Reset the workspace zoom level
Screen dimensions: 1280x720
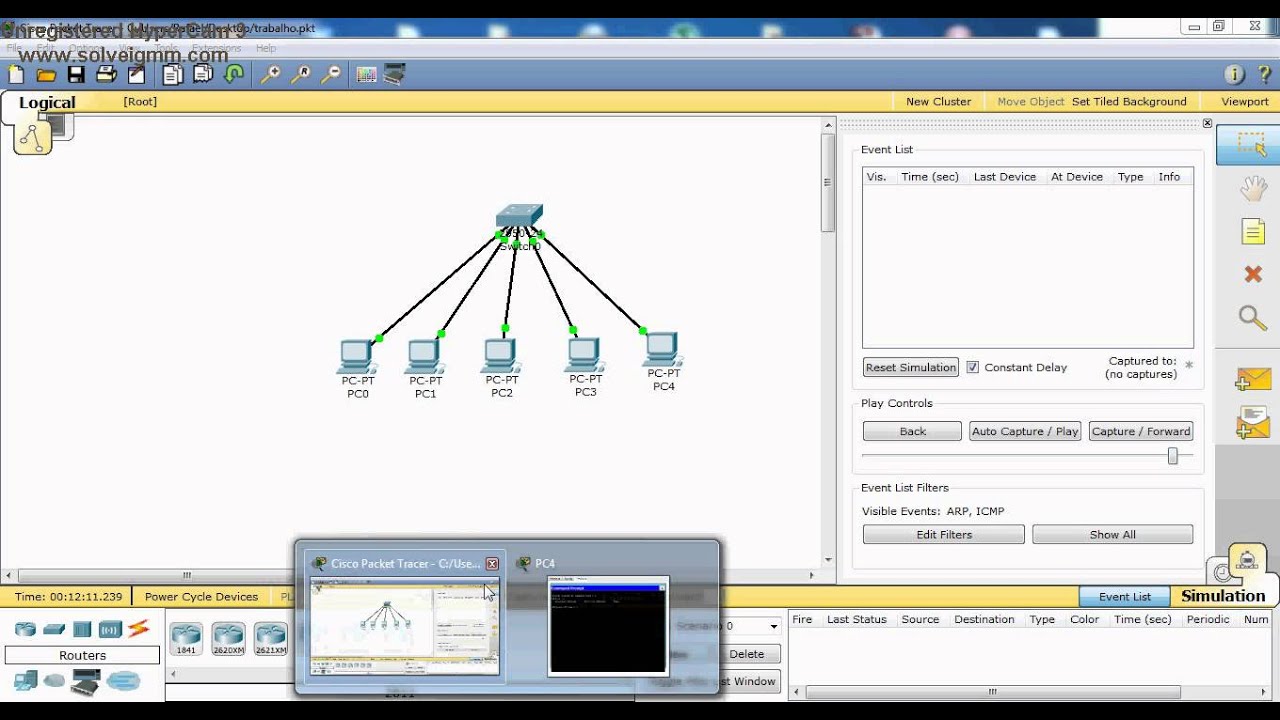[301, 75]
